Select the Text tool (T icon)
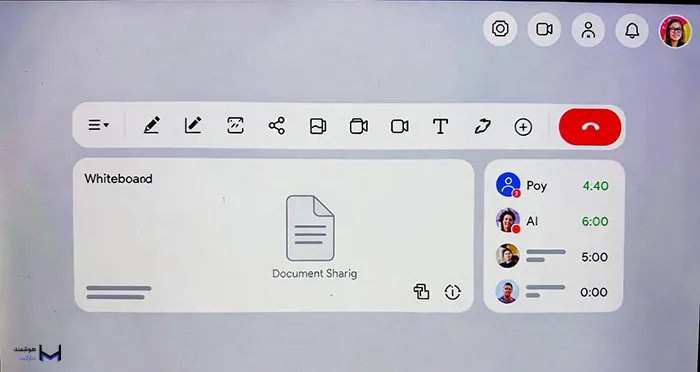The width and height of the screenshot is (700, 372). tap(440, 126)
